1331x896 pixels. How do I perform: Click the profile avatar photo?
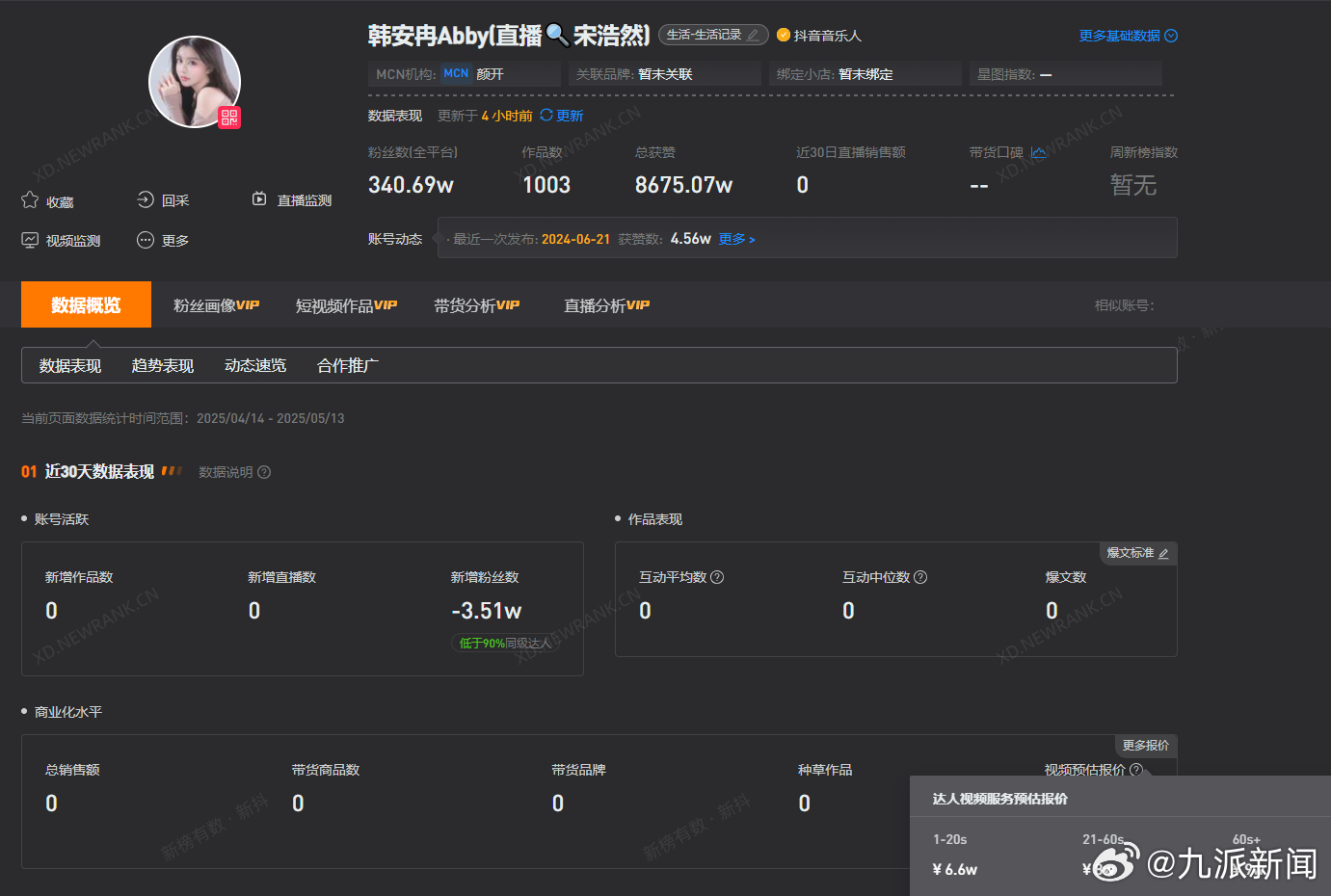click(194, 82)
